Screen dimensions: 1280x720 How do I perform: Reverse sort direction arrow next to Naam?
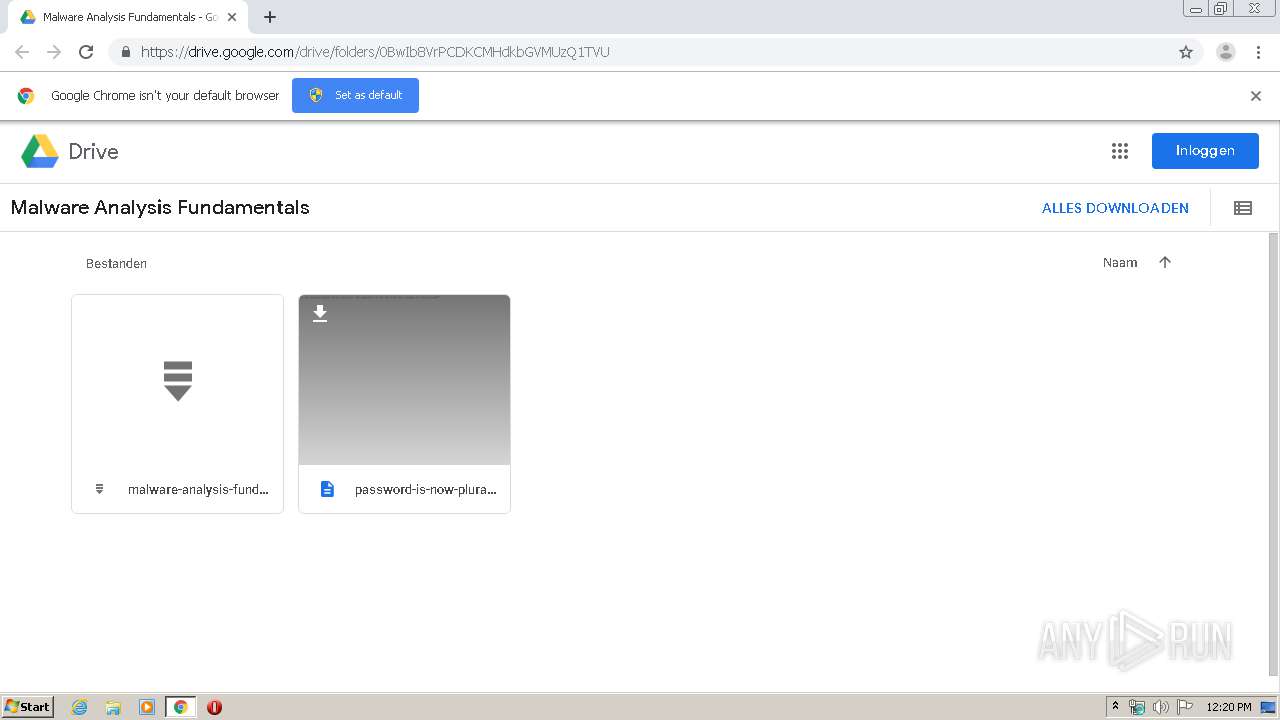coord(1165,262)
